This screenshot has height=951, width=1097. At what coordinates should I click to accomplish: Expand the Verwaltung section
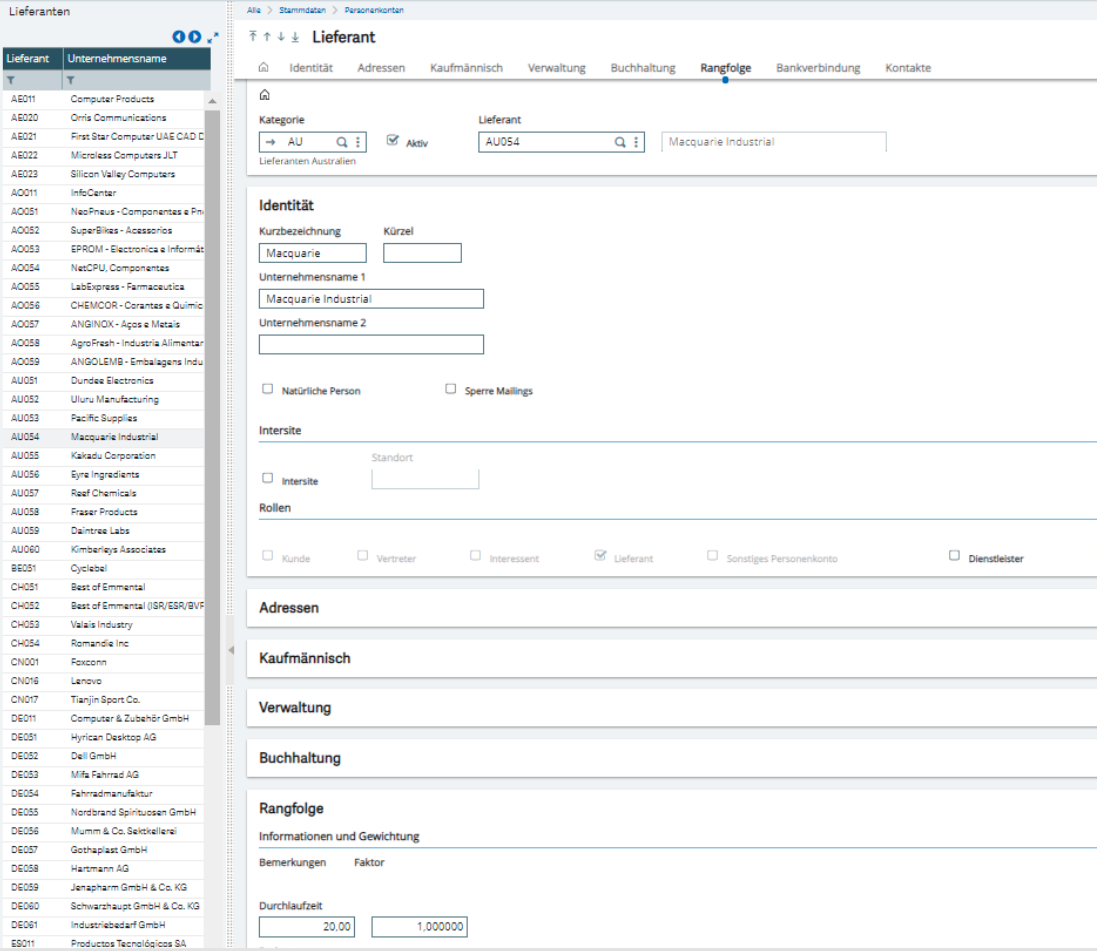[295, 707]
